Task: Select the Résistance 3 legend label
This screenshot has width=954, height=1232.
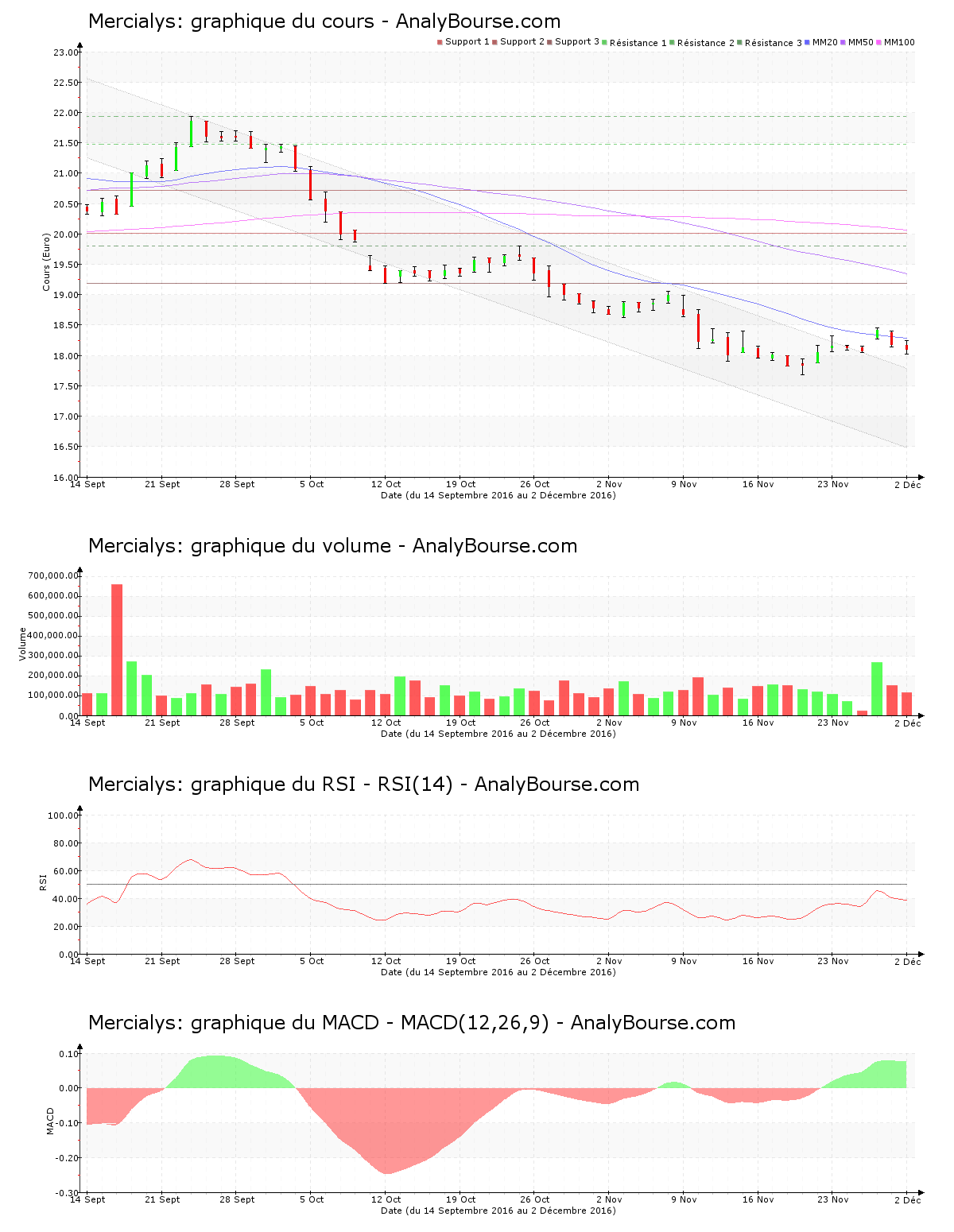Action: click(x=774, y=43)
